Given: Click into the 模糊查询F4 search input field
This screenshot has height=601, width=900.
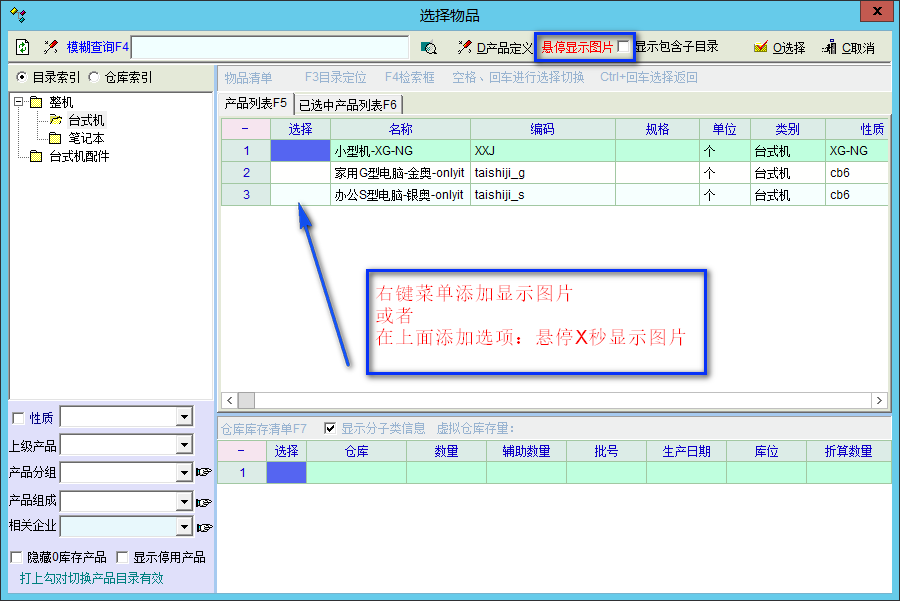Looking at the screenshot, I should [270, 47].
